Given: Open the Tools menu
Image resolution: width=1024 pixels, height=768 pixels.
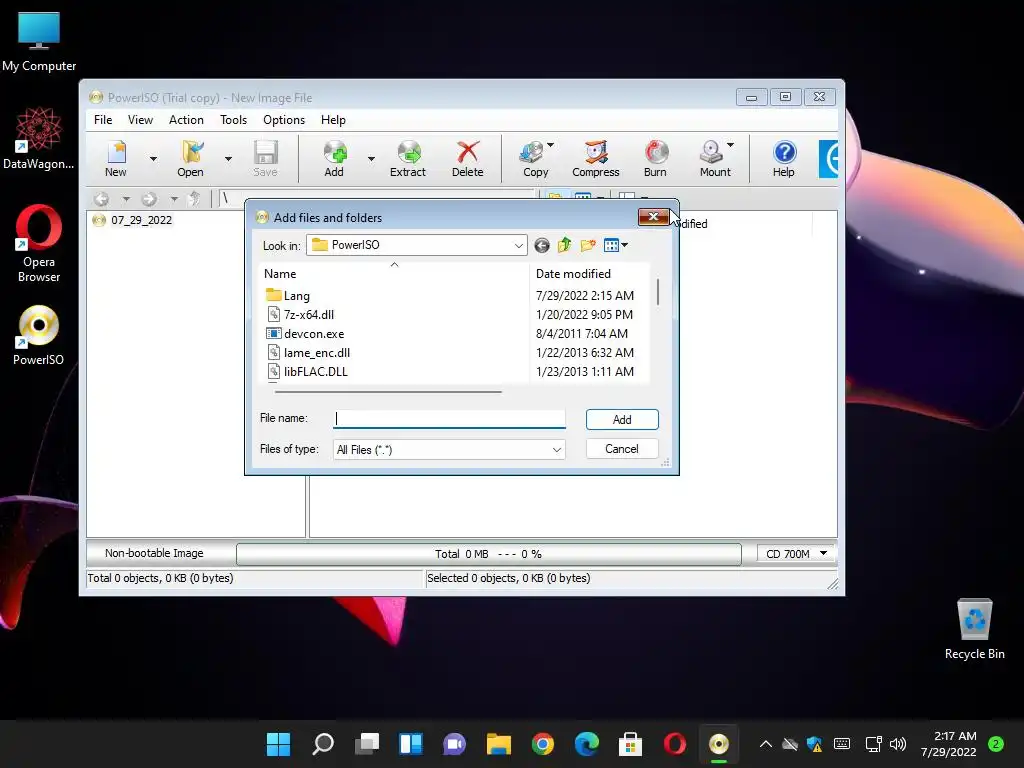Looking at the screenshot, I should 233,120.
